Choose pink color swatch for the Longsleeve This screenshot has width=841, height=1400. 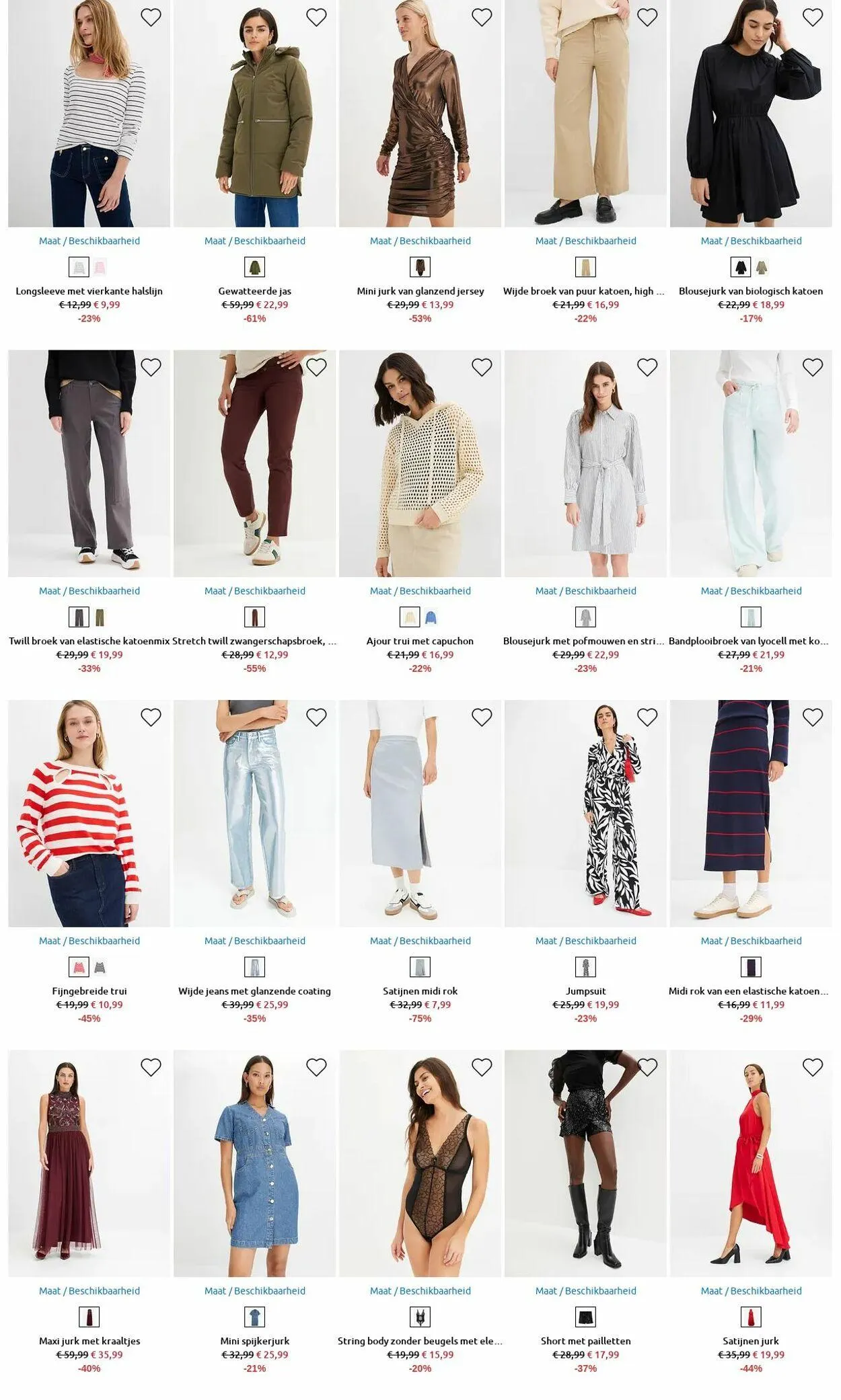point(100,267)
